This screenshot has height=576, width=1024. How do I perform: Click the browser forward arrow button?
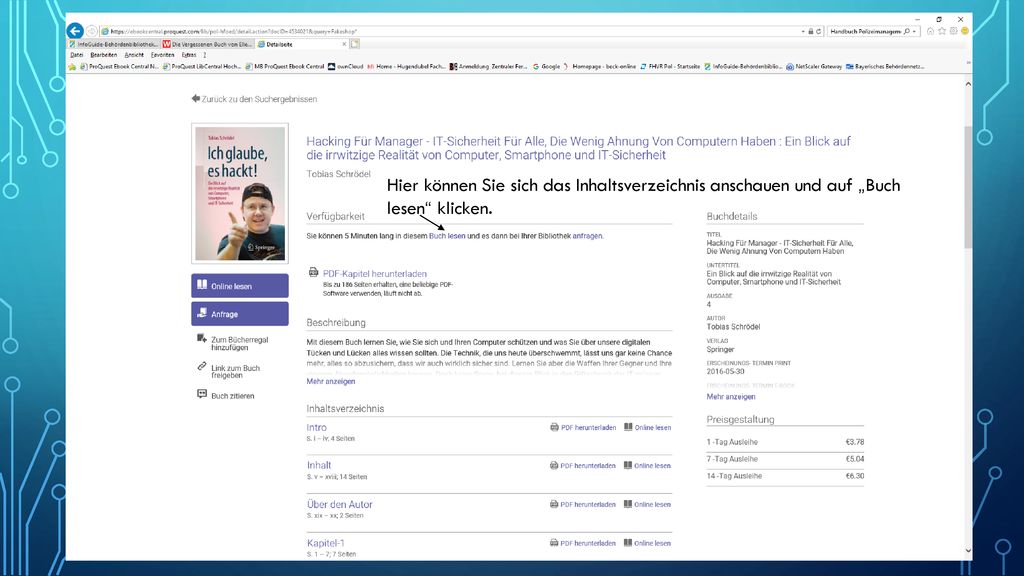pyautogui.click(x=91, y=31)
